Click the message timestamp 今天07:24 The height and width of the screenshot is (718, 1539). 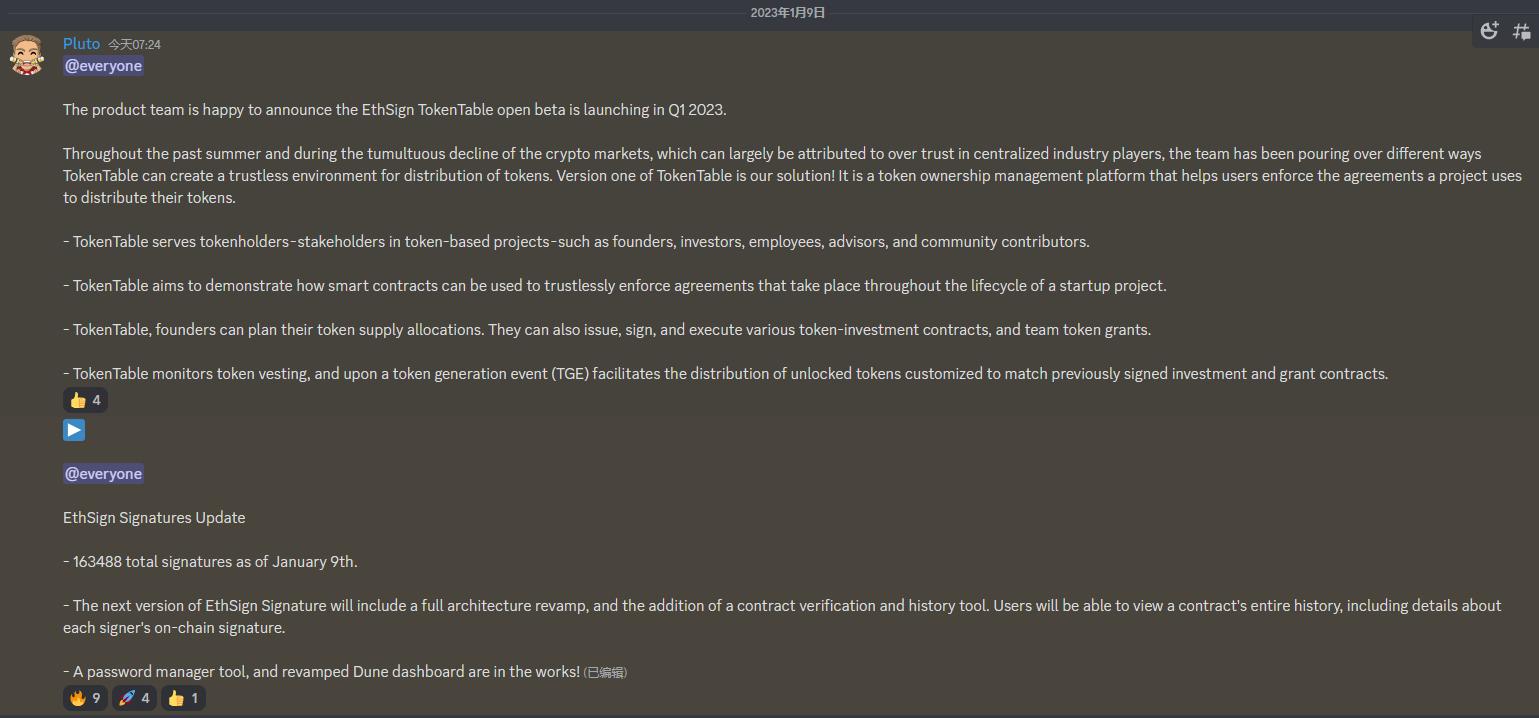click(x=134, y=44)
